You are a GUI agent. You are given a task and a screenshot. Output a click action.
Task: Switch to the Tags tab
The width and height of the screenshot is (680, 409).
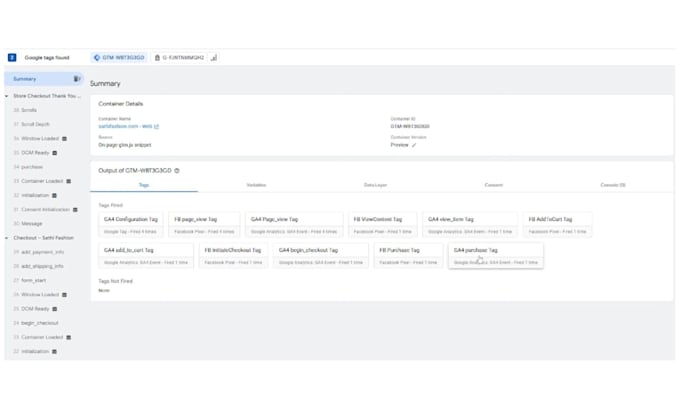144,185
